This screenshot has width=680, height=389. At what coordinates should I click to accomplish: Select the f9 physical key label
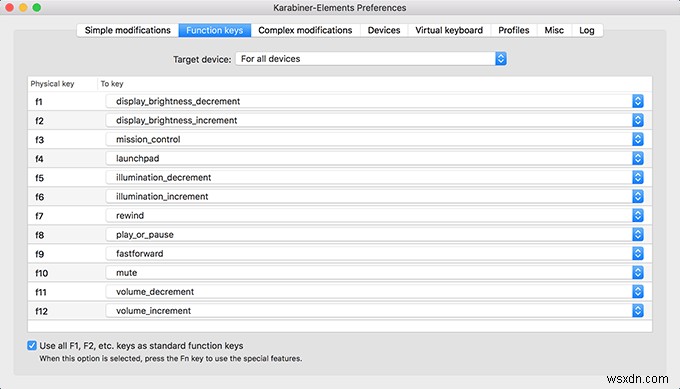click(39, 254)
